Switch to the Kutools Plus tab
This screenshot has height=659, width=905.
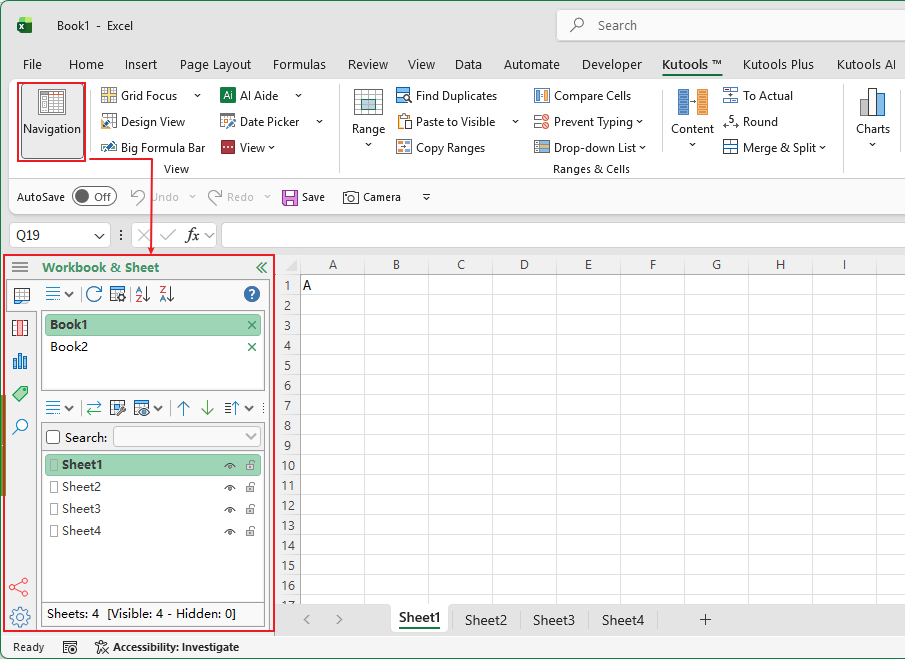click(778, 65)
